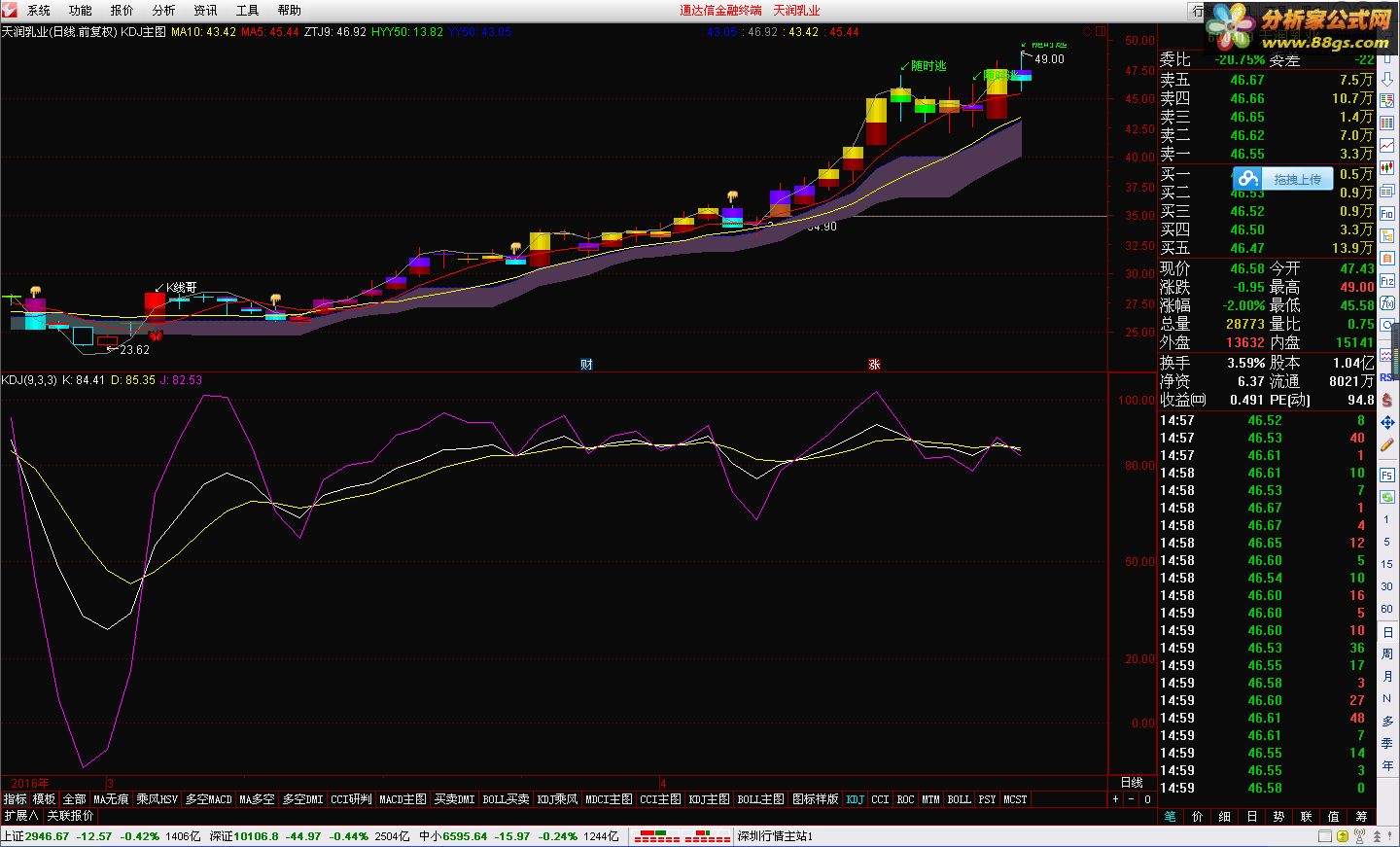The height and width of the screenshot is (847, 1400).
Task: Switch to the 势 trend tab
Action: tap(1278, 817)
